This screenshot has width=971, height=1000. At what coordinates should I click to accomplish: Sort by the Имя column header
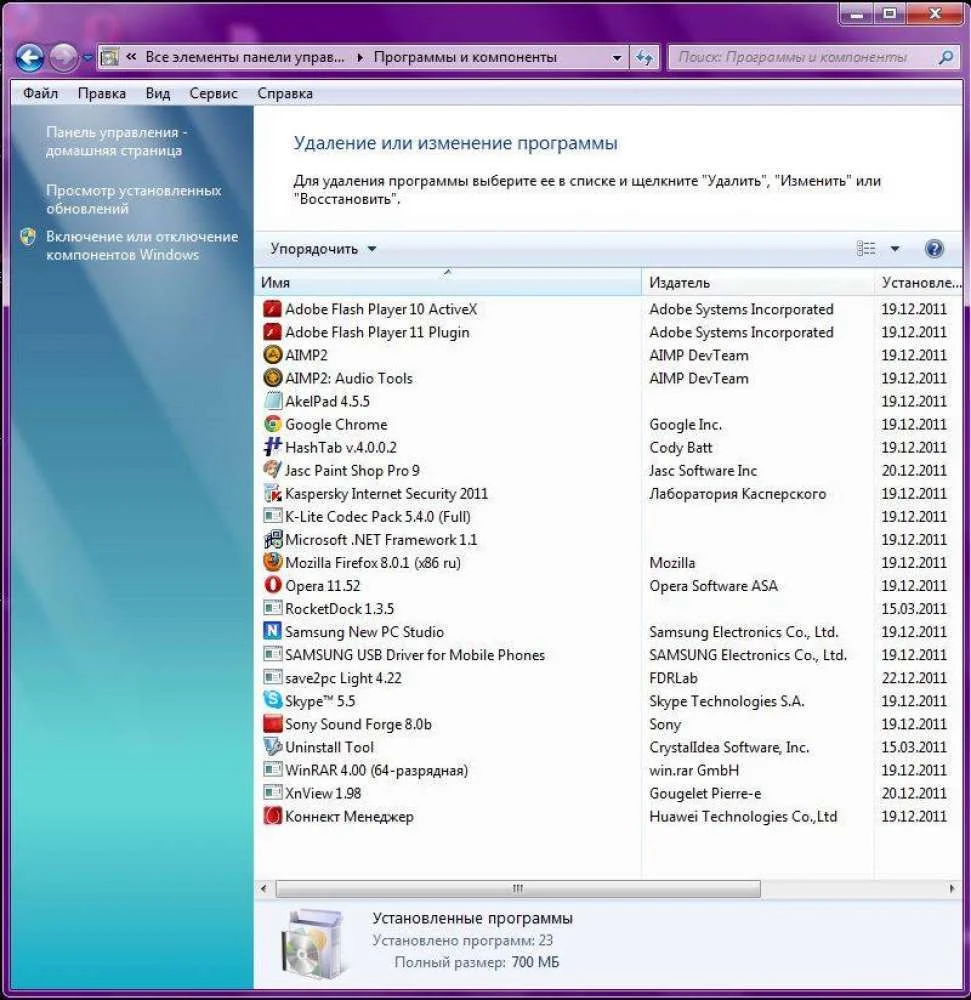coord(448,282)
